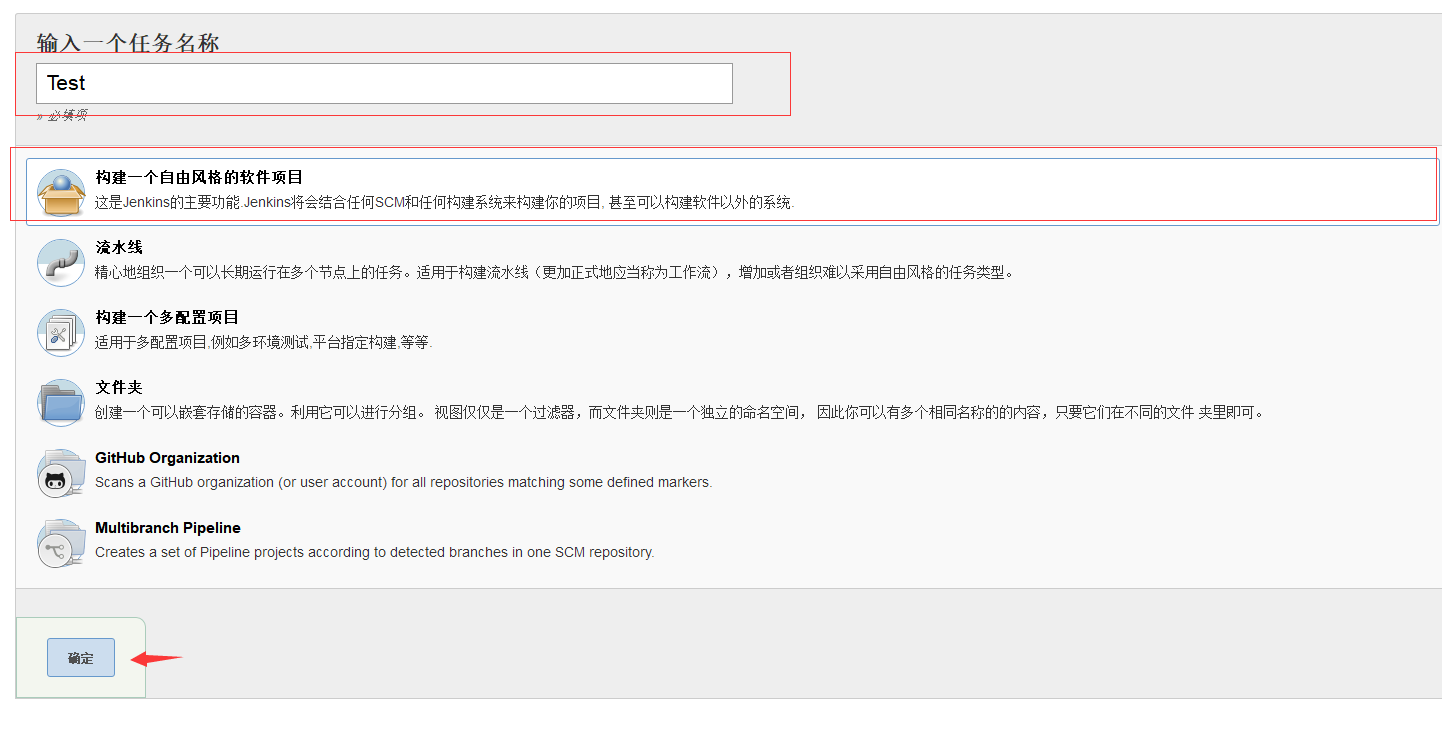
Task: Click description 'Creates a set of Pipeline projects'
Action: tap(374, 552)
